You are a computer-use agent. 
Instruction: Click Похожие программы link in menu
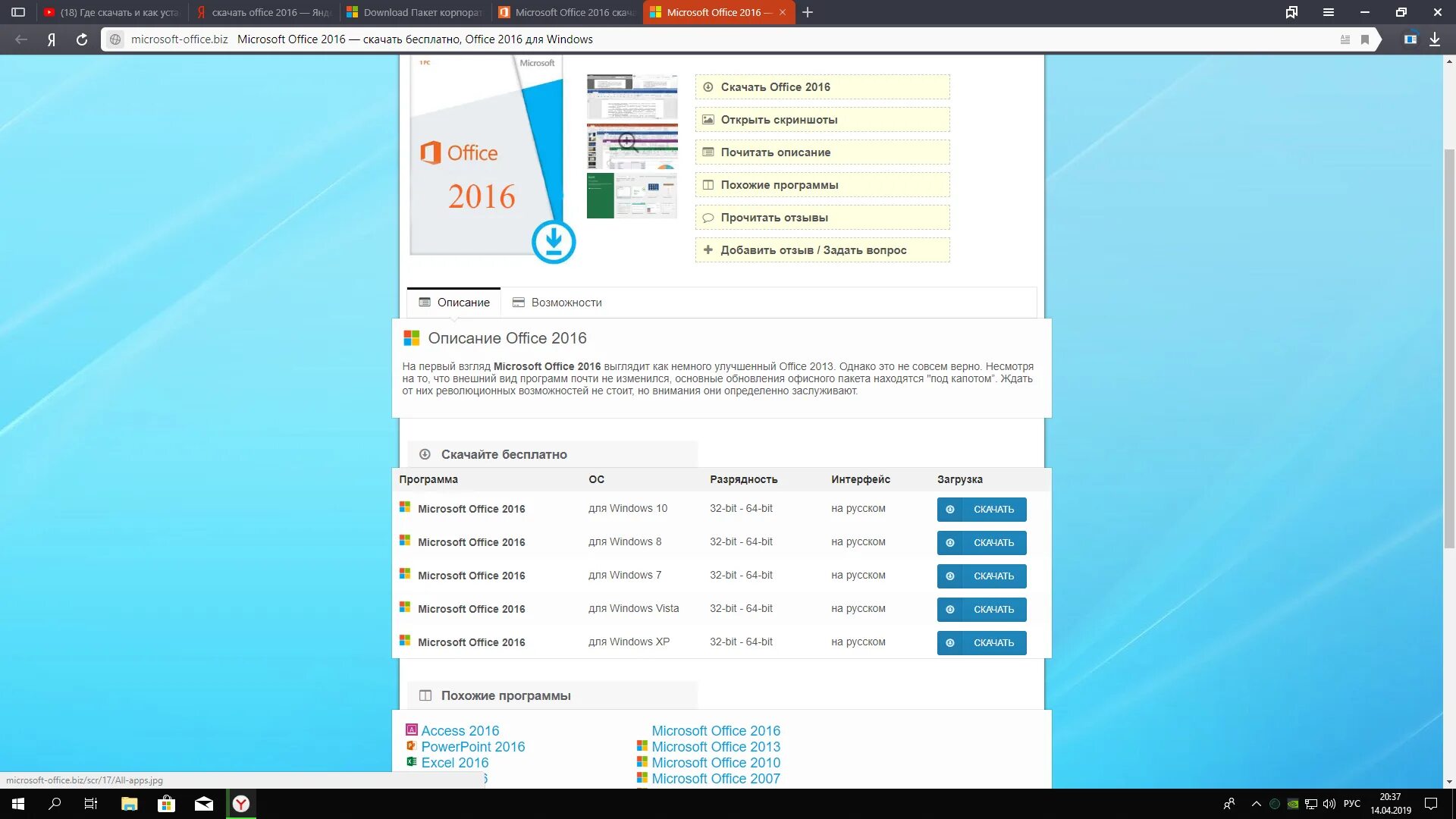pos(822,185)
